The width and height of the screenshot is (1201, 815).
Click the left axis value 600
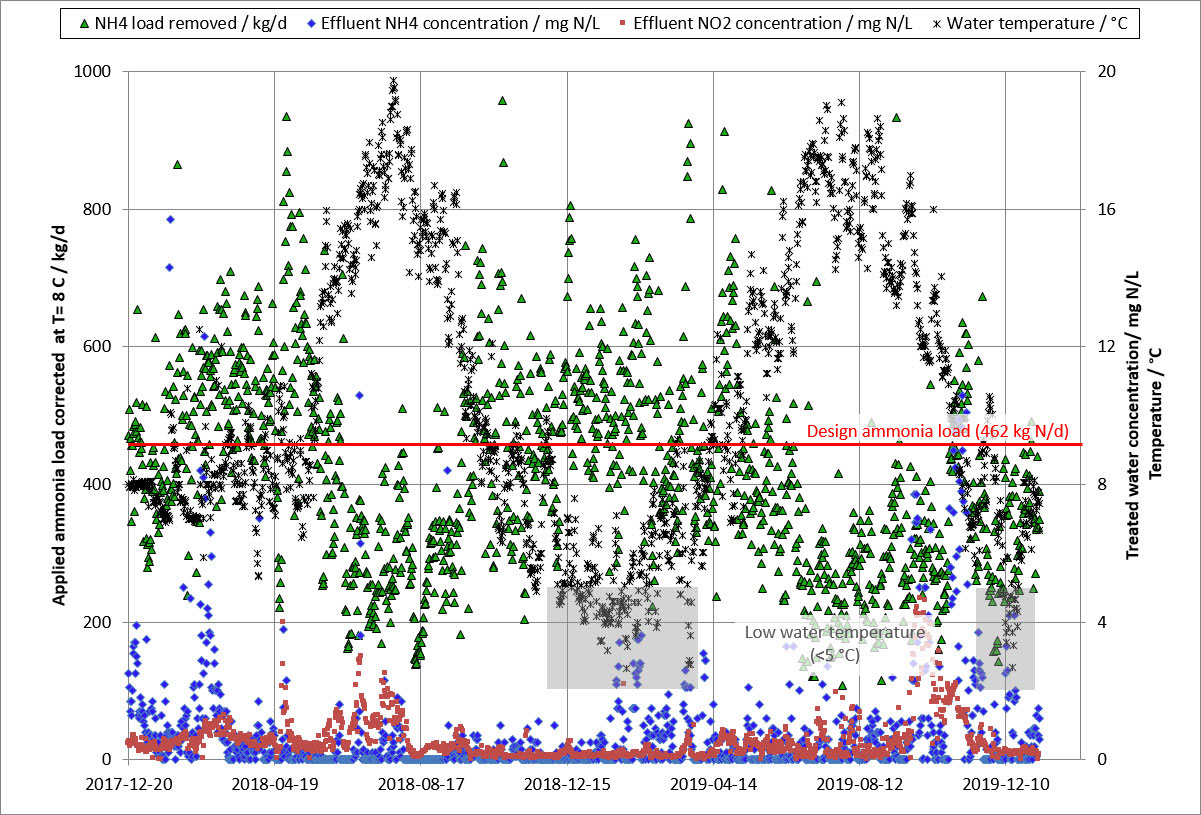[98, 347]
